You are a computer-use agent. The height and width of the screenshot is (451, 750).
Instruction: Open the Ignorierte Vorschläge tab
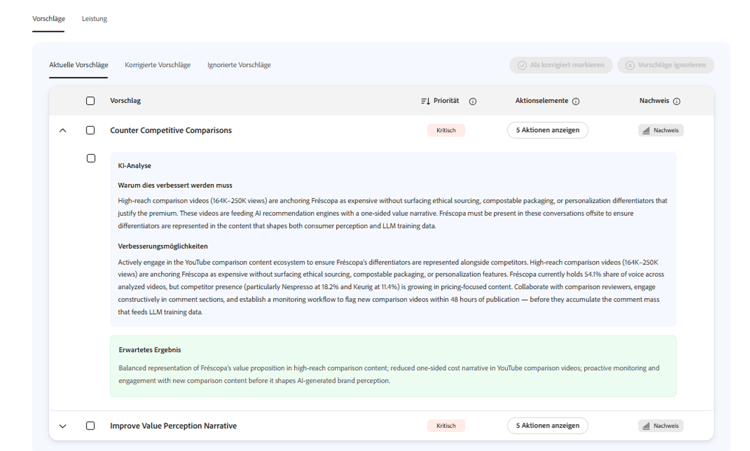coord(239,65)
